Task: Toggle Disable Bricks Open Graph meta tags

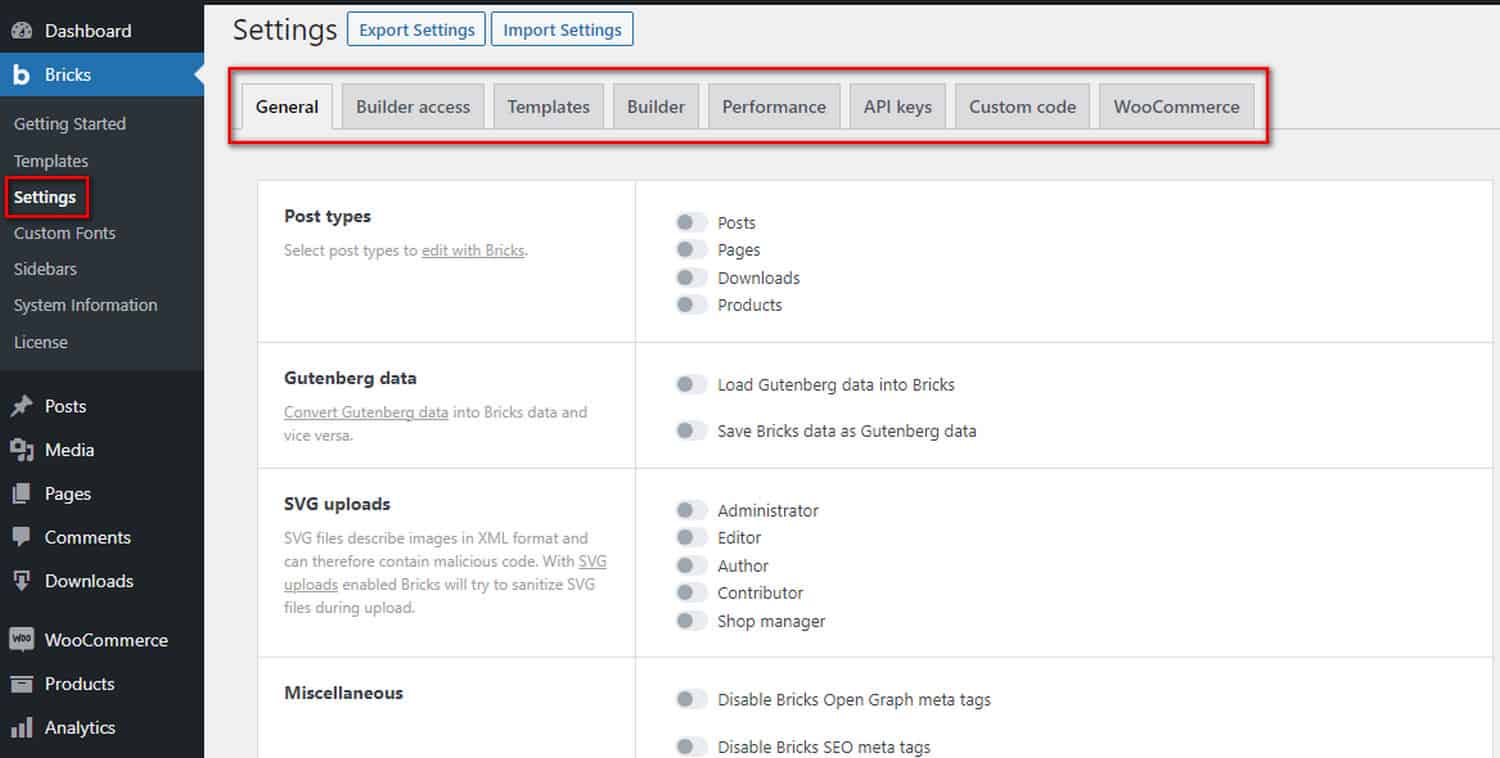Action: [691, 700]
